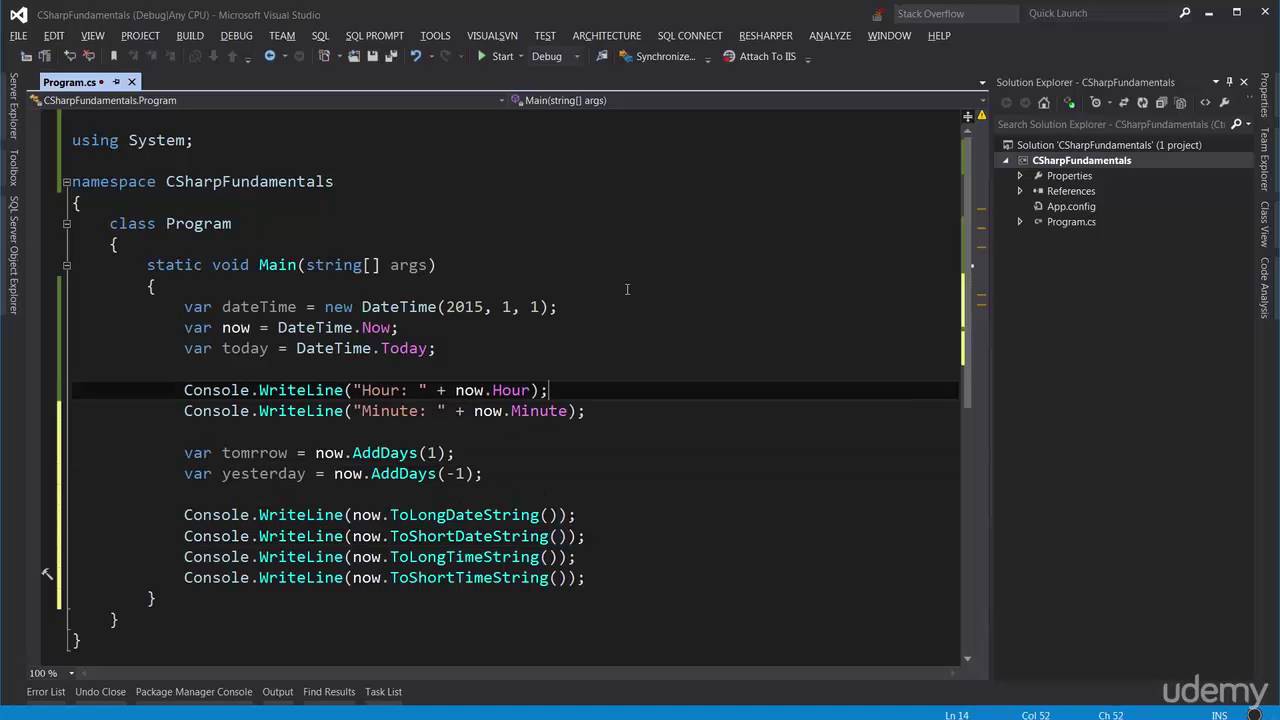The width and height of the screenshot is (1280, 720).
Task: Open the RESHARPER menu
Action: click(x=765, y=36)
